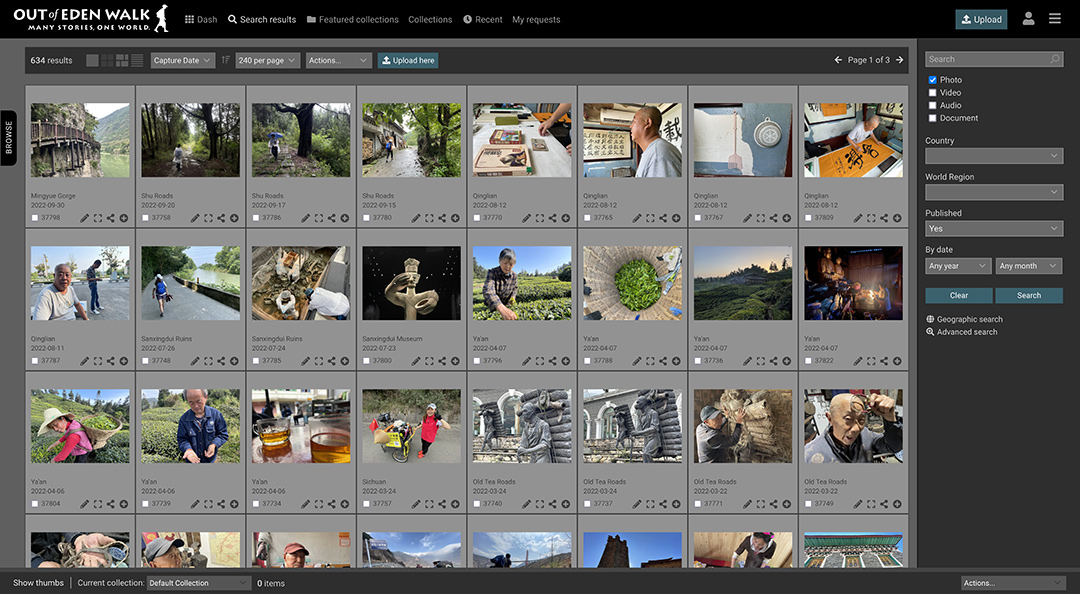Image resolution: width=1080 pixels, height=594 pixels.
Task: Open the Any year dropdown
Action: click(958, 266)
